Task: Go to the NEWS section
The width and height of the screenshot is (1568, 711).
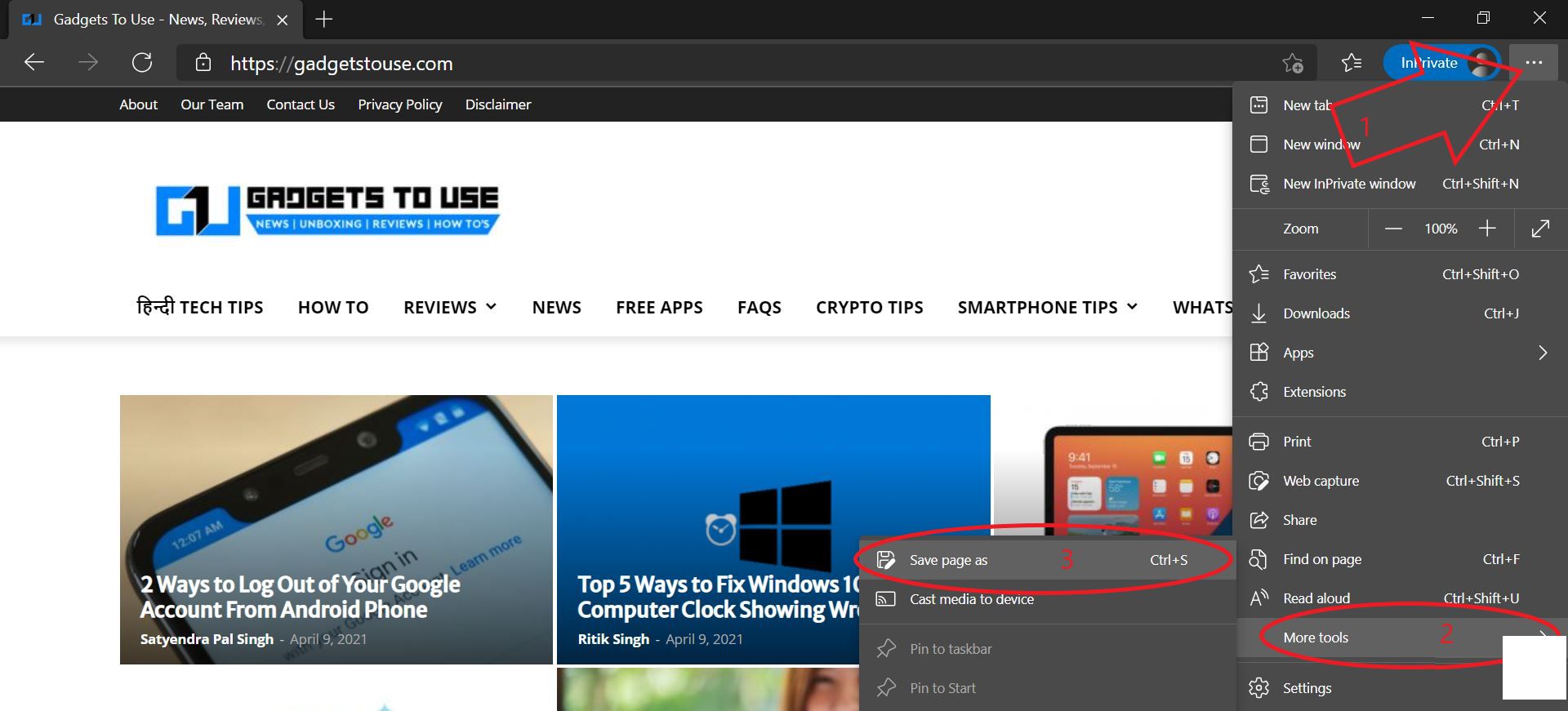Action: pyautogui.click(x=556, y=307)
